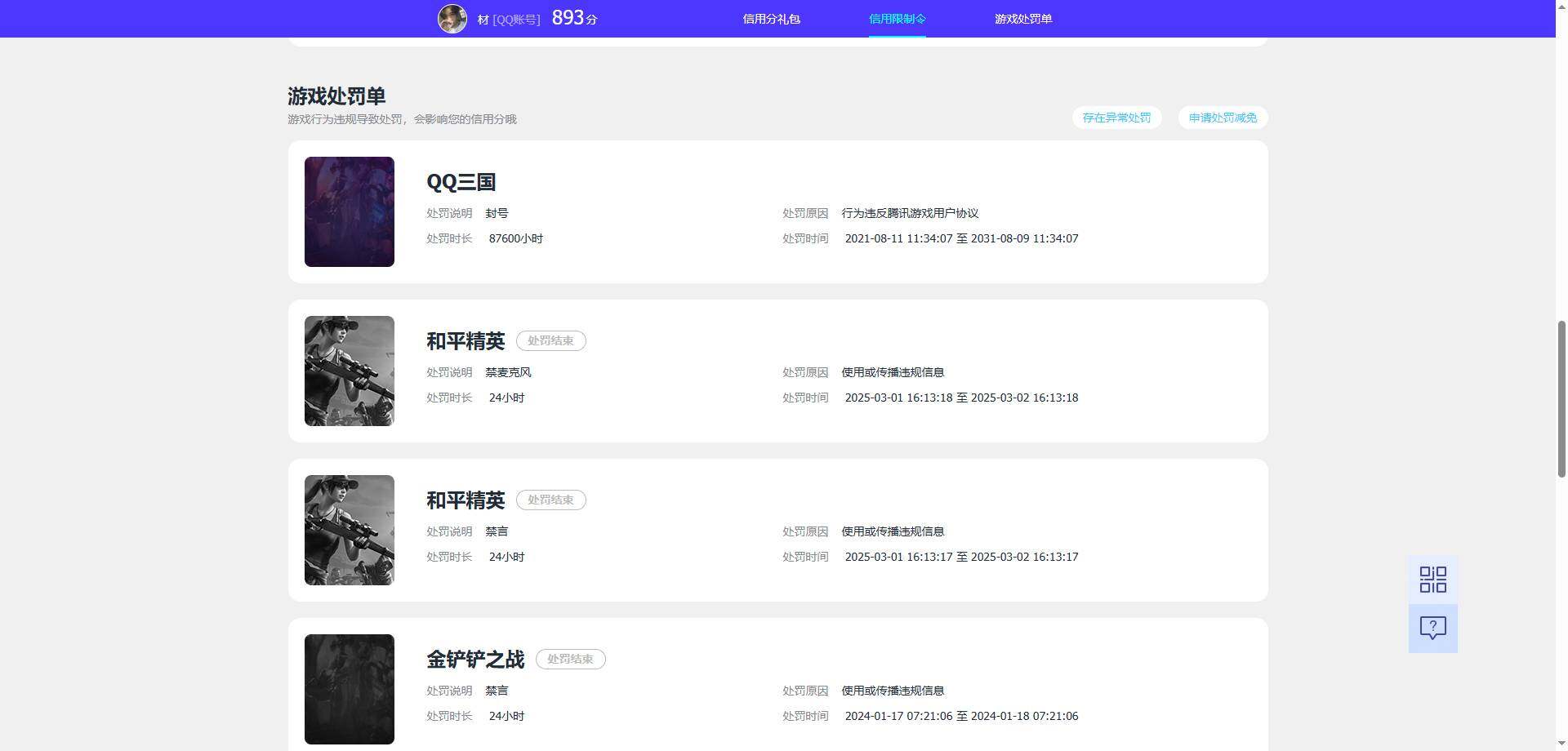Click the 封号 penalty description
1568x751 pixels.
pos(497,213)
